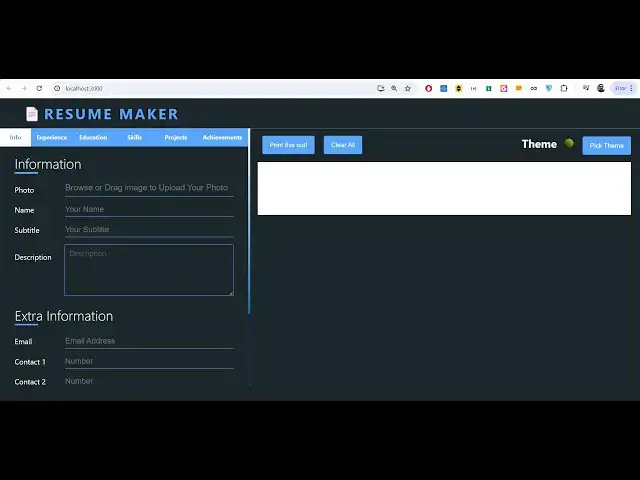Image resolution: width=640 pixels, height=480 pixels.
Task: Go to the Skills tab
Action: pyautogui.click(x=134, y=138)
